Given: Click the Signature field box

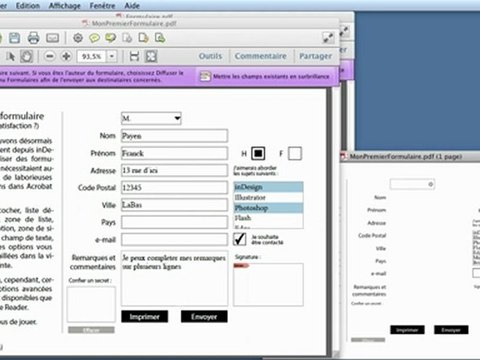Looking at the screenshot, I should (x=268, y=285).
